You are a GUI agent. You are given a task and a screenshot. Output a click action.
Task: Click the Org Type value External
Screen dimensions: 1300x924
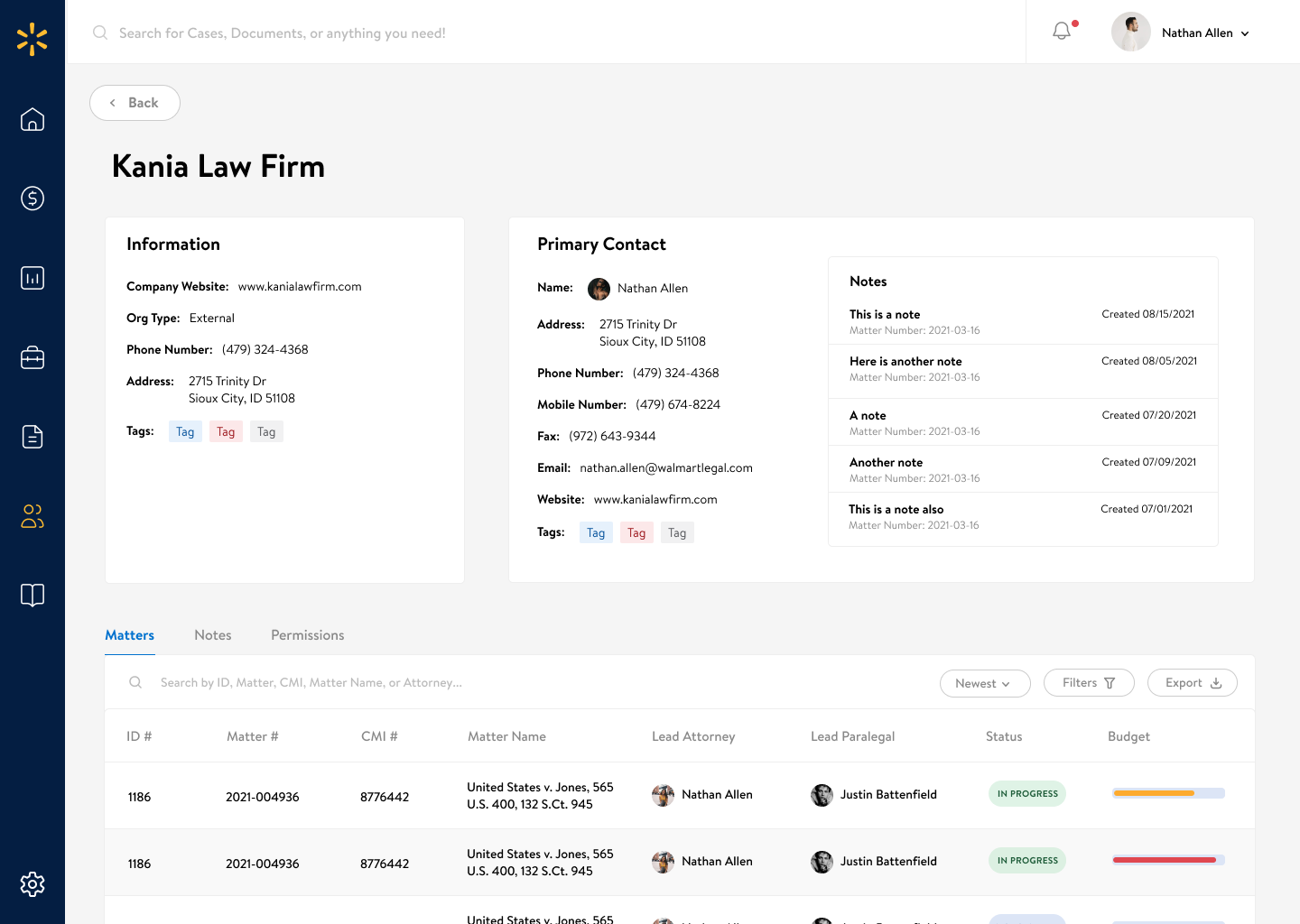[212, 319]
